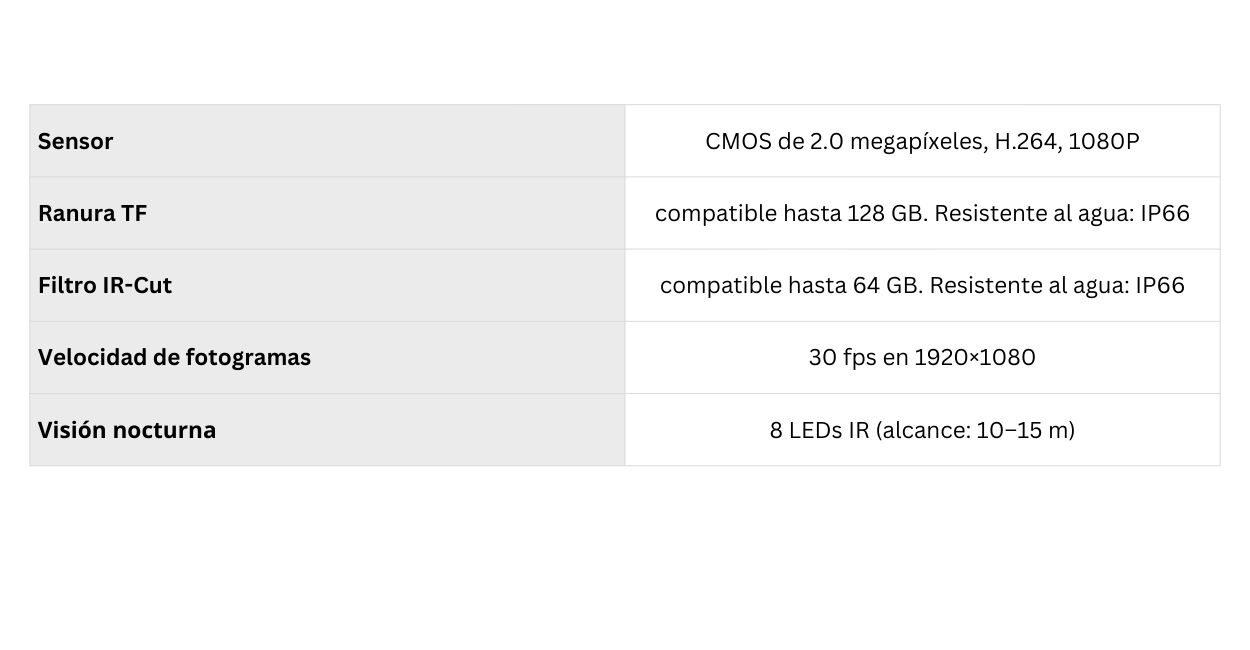Image resolution: width=1250 pixels, height=650 pixels.
Task: Click 'Resistente al agua' in Ranura TF row
Action: 1030,213
